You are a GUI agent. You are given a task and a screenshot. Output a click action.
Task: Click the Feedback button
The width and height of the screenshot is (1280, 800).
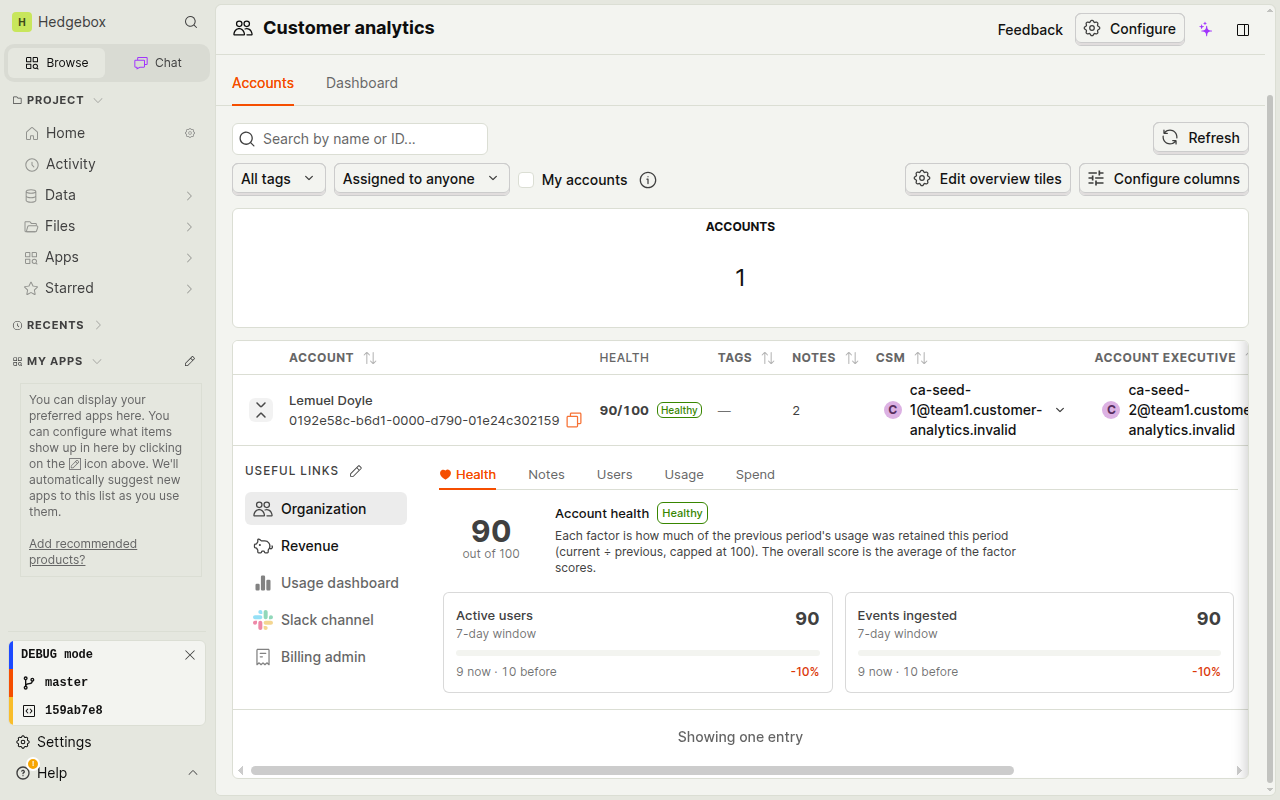click(1030, 29)
